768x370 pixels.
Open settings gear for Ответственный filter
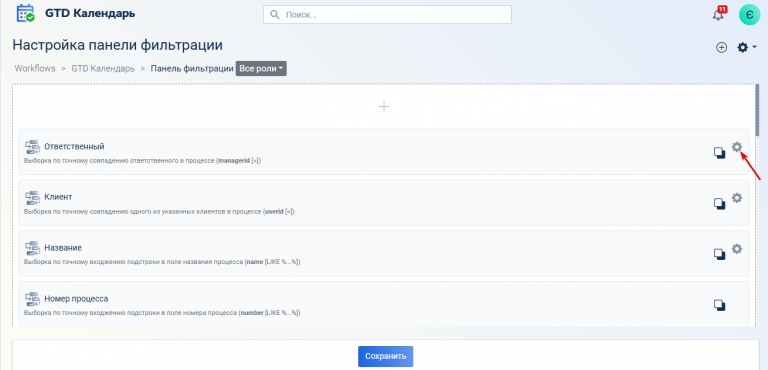coord(737,147)
